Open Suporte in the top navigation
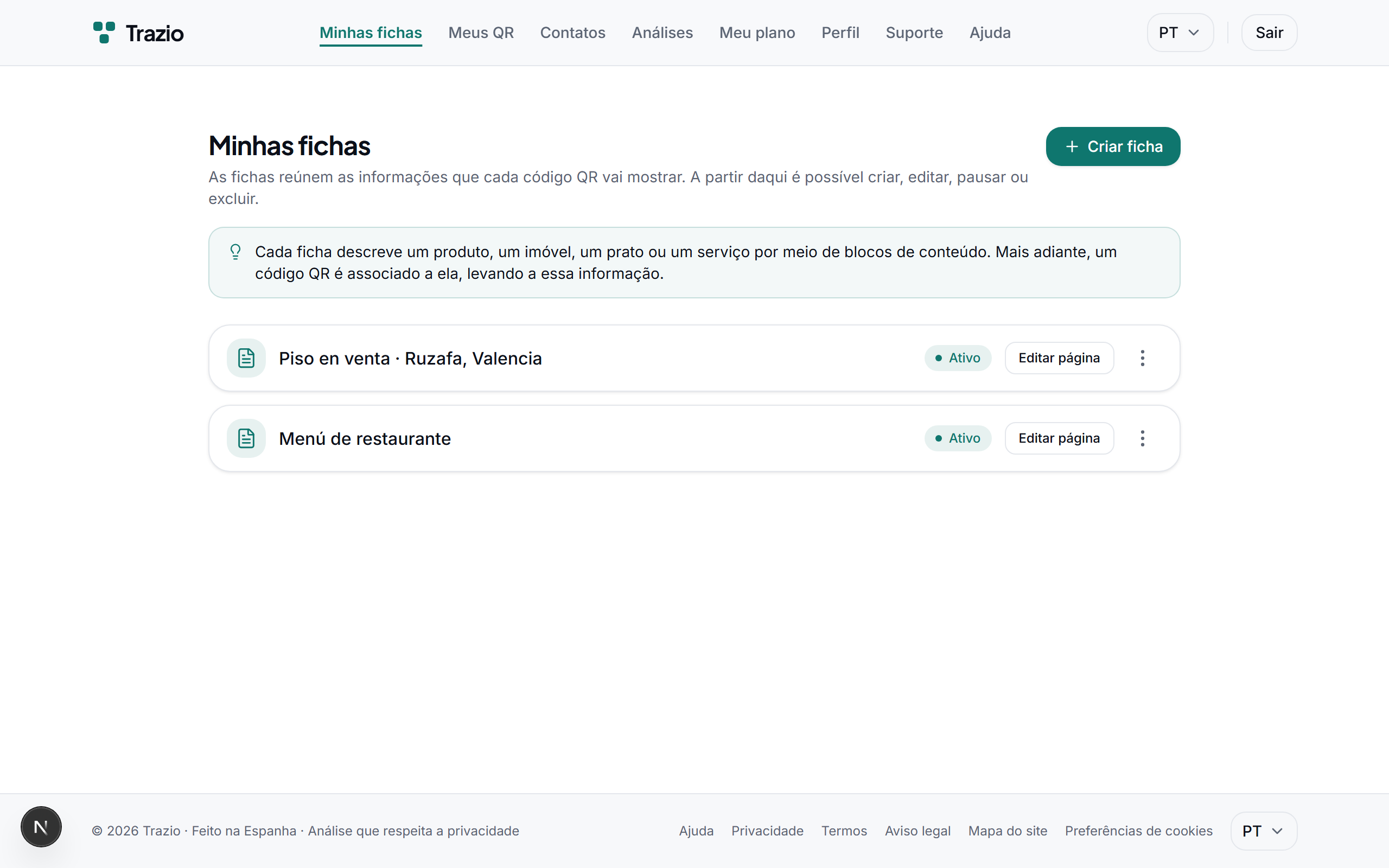Image resolution: width=1389 pixels, height=868 pixels. [x=914, y=33]
